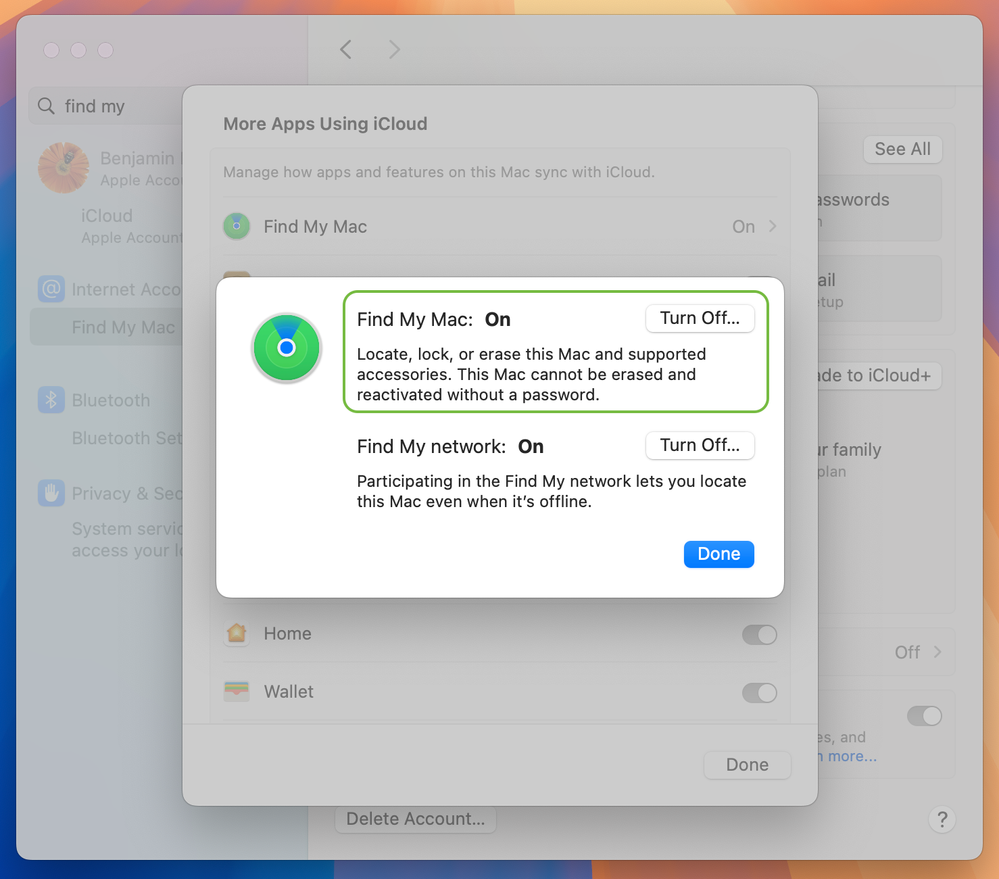Click the gray Done button on iCloud sheet

tap(747, 764)
